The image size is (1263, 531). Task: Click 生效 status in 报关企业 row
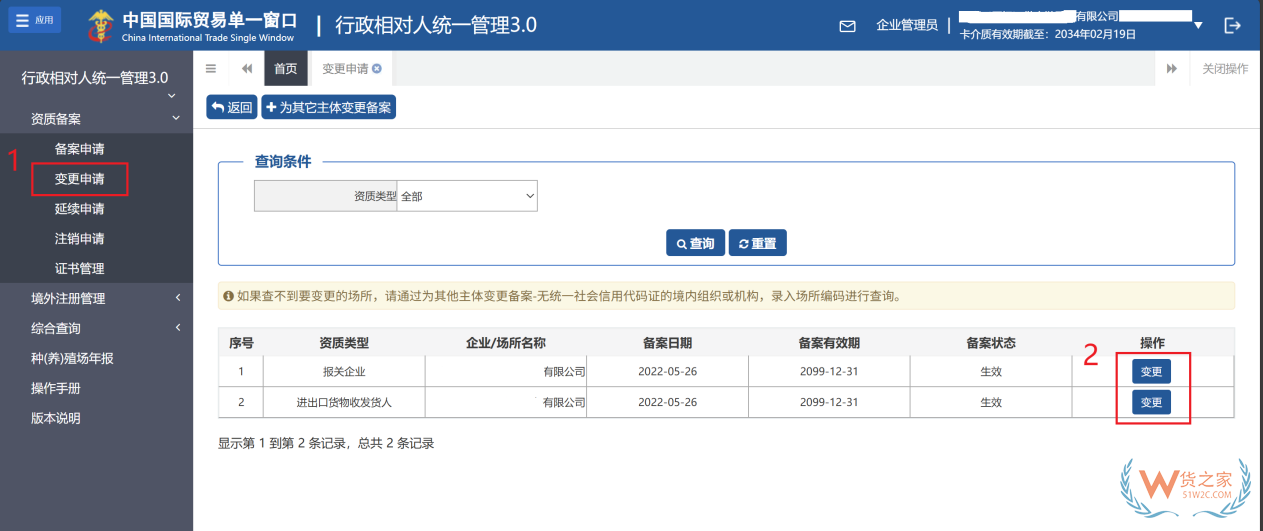(991, 372)
